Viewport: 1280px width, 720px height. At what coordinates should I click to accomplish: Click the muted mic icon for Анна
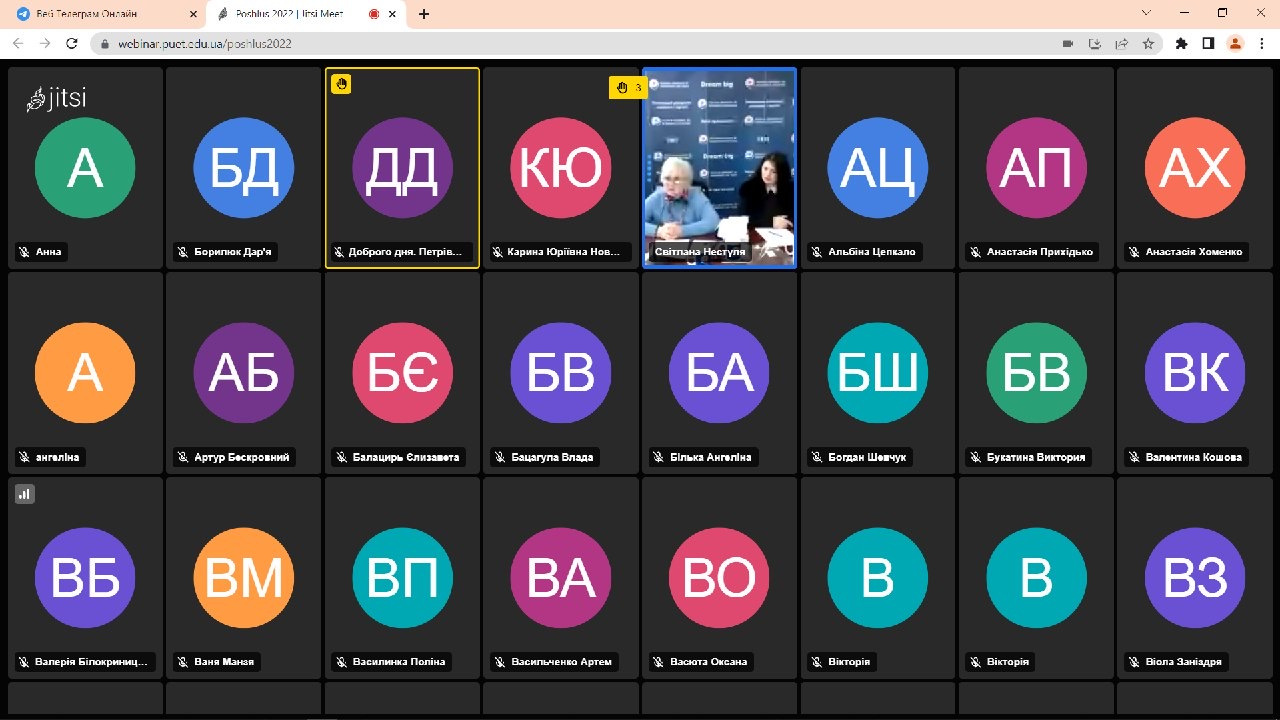coord(24,252)
